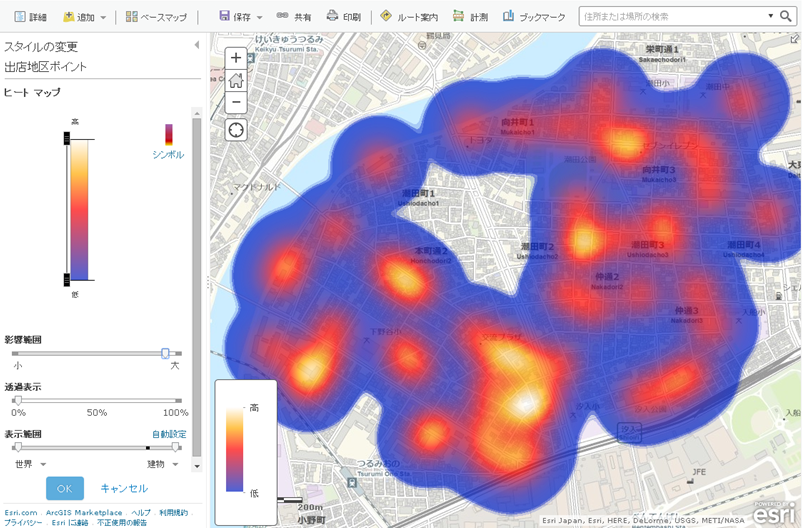The width and height of the screenshot is (803, 528).
Task: Open the ブックマーク bookmarks menu
Action: (x=534, y=17)
